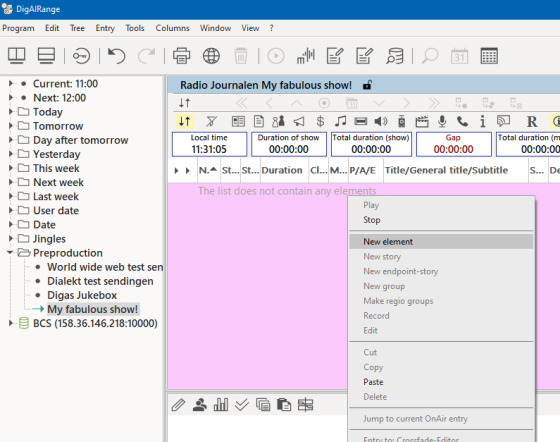Expand the Current: 11:00 node
This screenshot has height=442, width=560.
11,84
